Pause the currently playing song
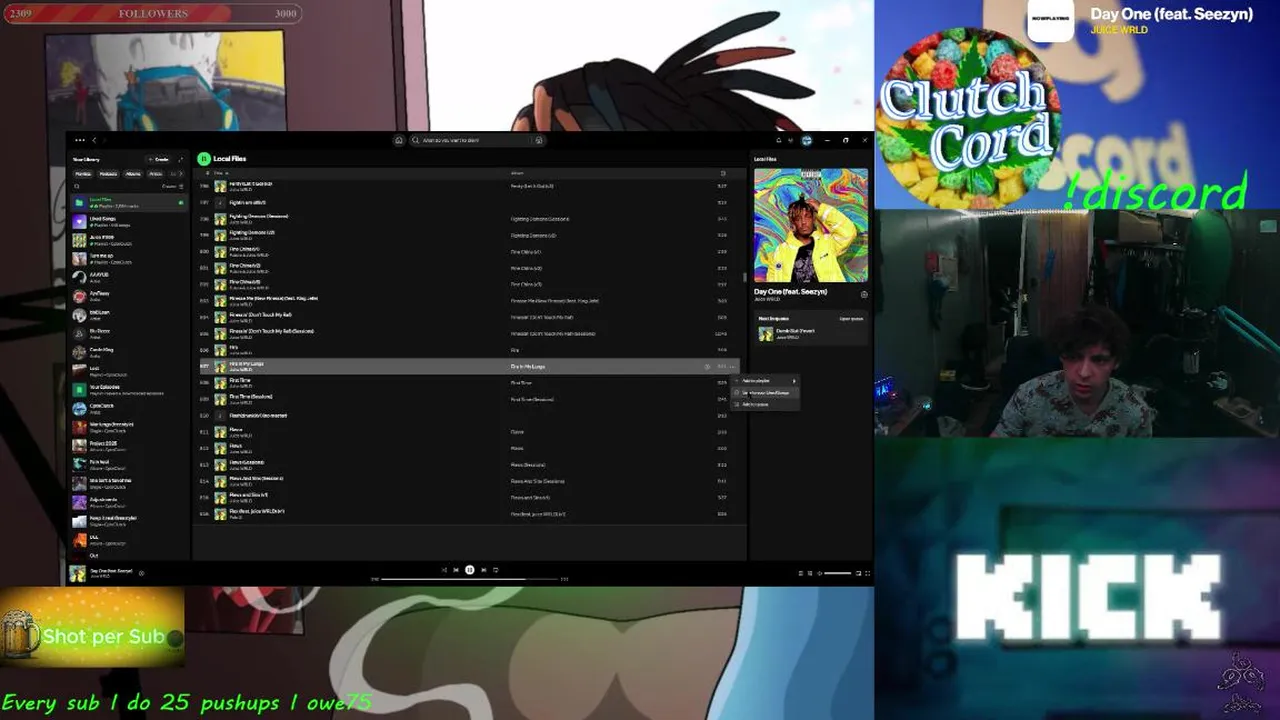The width and height of the screenshot is (1280, 720). [x=469, y=570]
